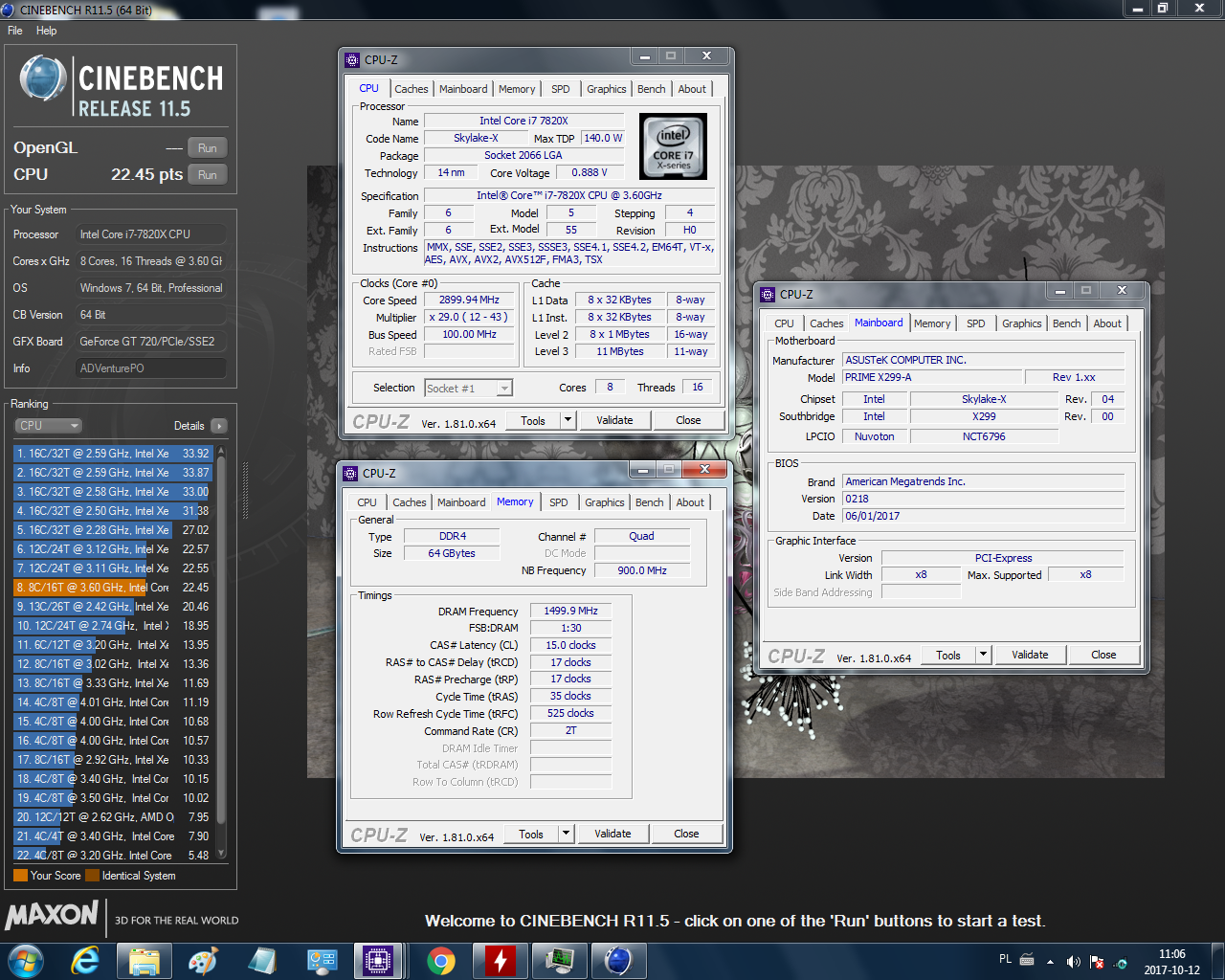Open the green monitor graph taskbar app

(x=559, y=960)
